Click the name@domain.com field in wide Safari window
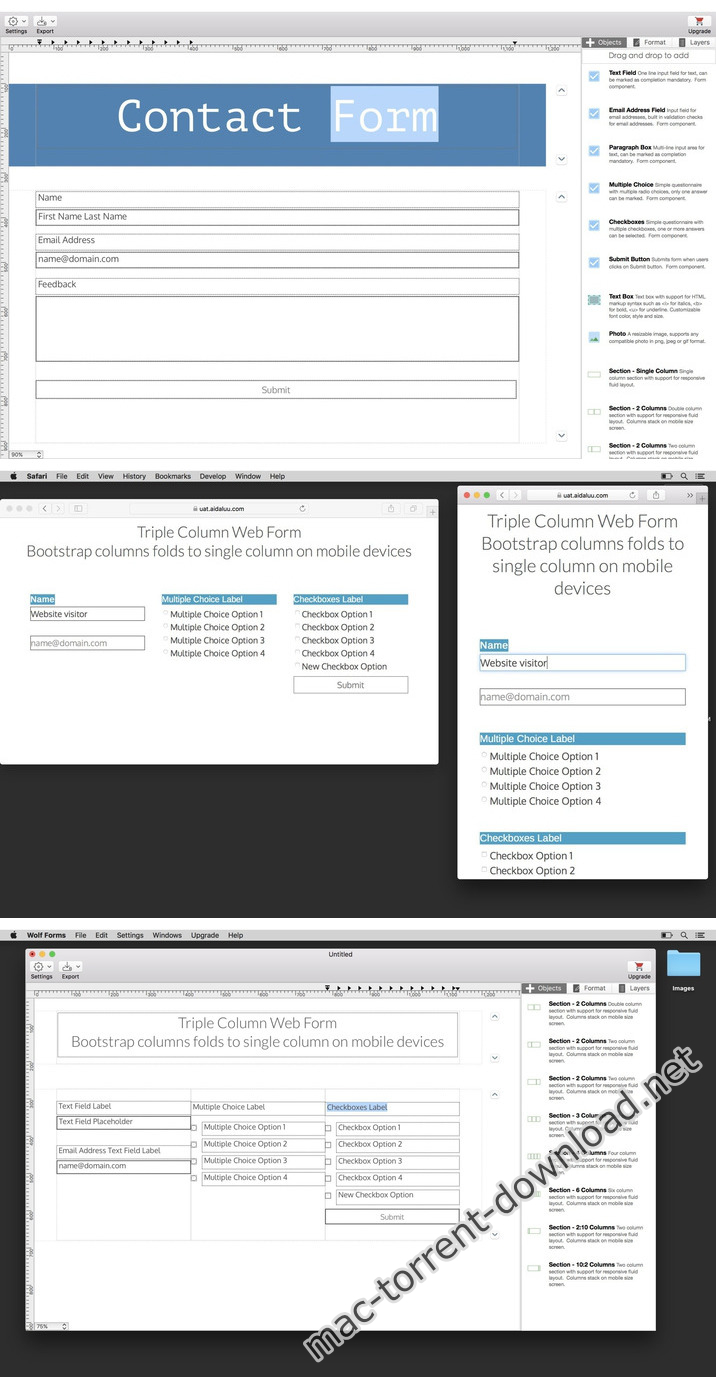This screenshot has width=716, height=1377. (87, 643)
